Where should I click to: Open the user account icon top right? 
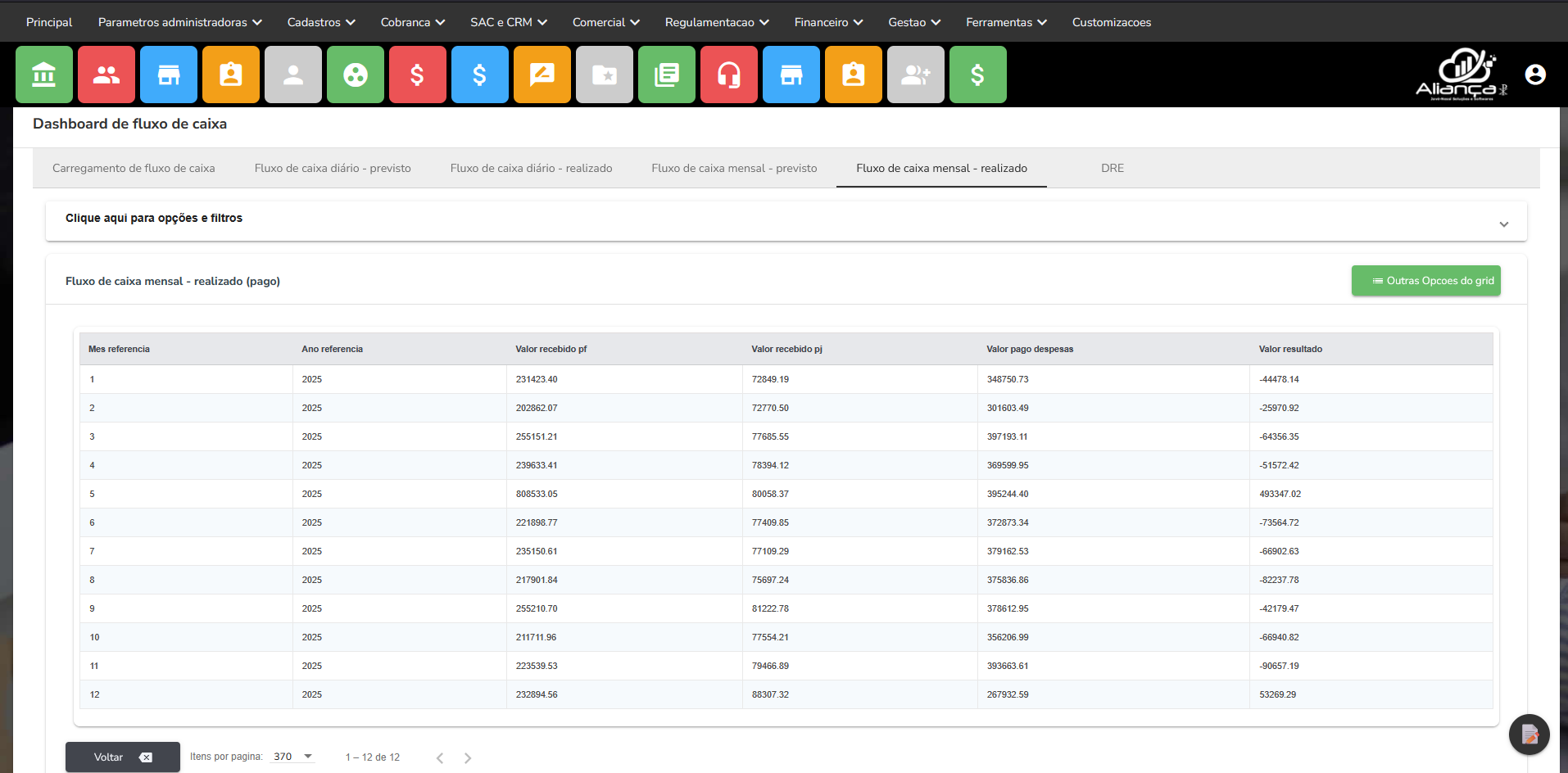point(1534,75)
